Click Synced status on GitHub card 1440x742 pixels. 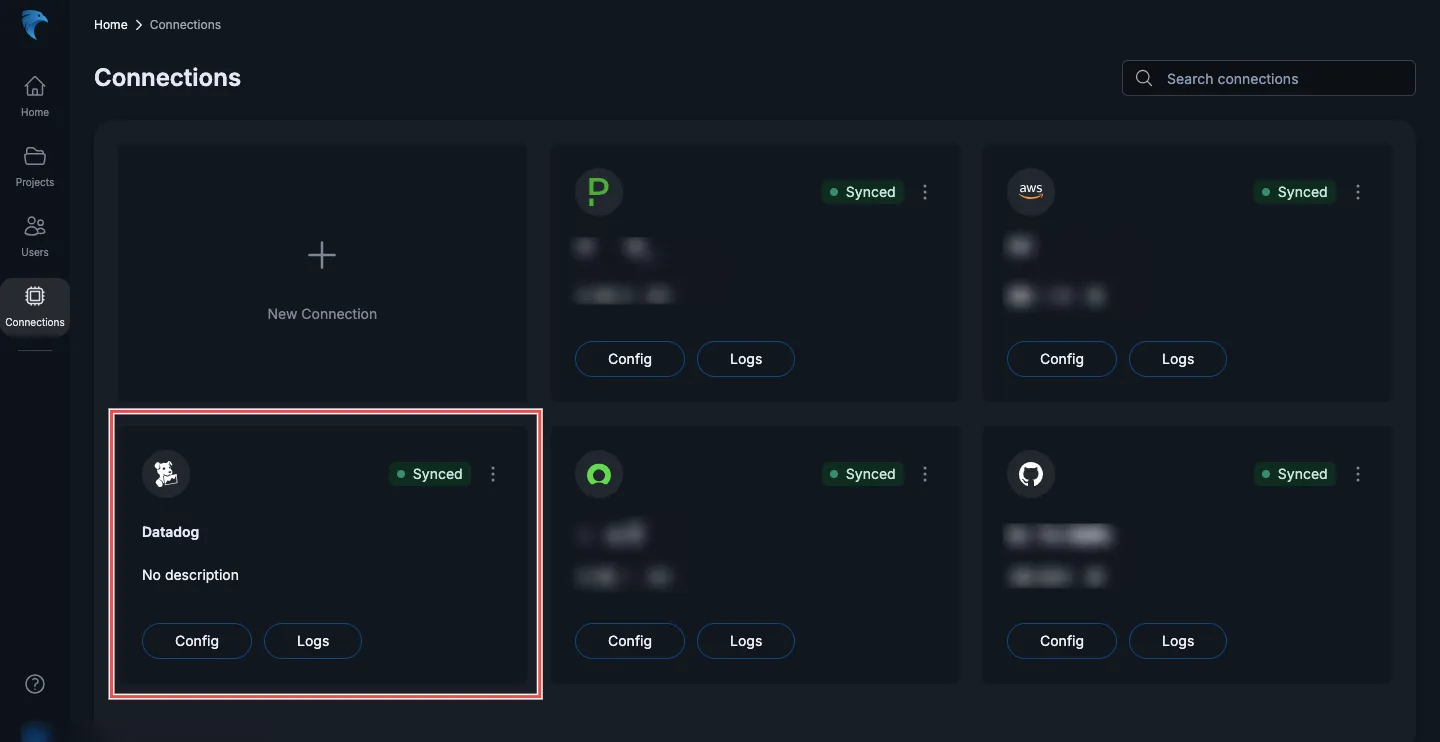click(x=1295, y=474)
